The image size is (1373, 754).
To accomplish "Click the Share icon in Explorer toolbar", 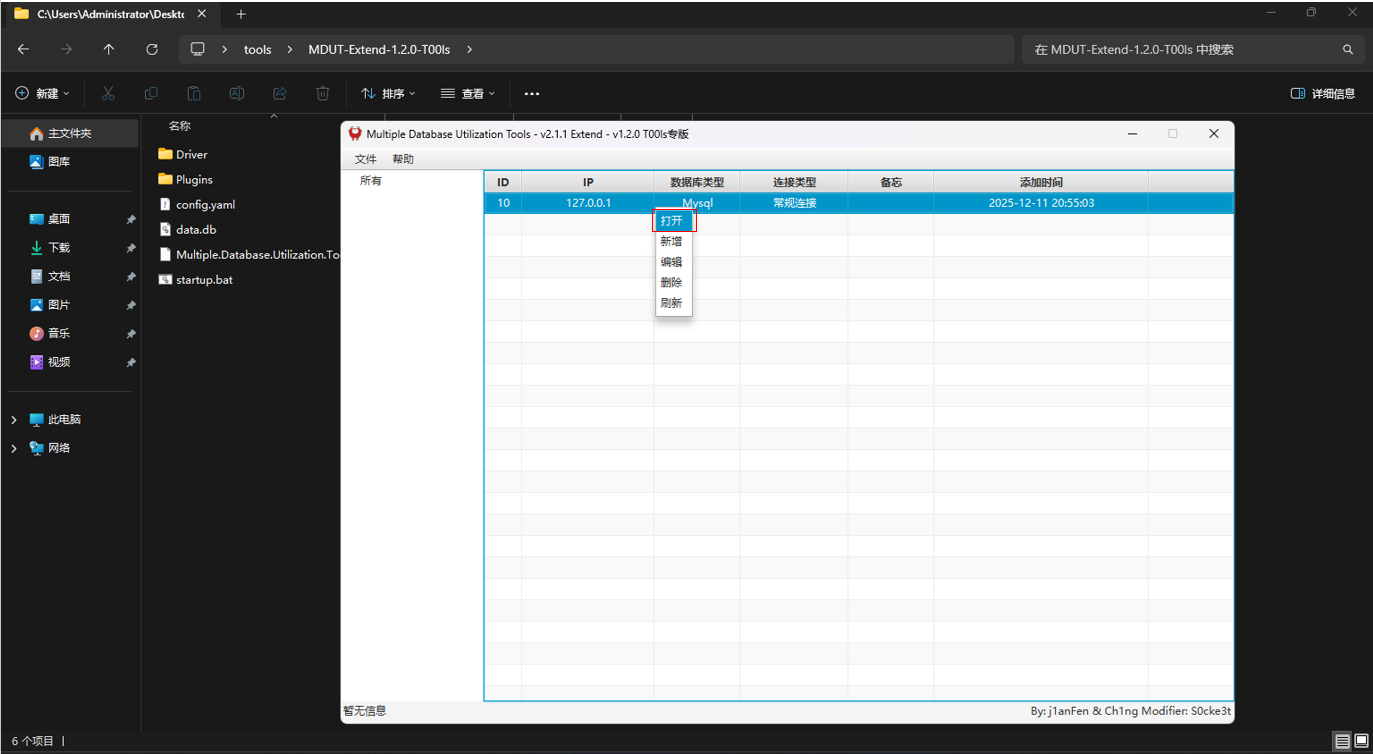I will 280,93.
